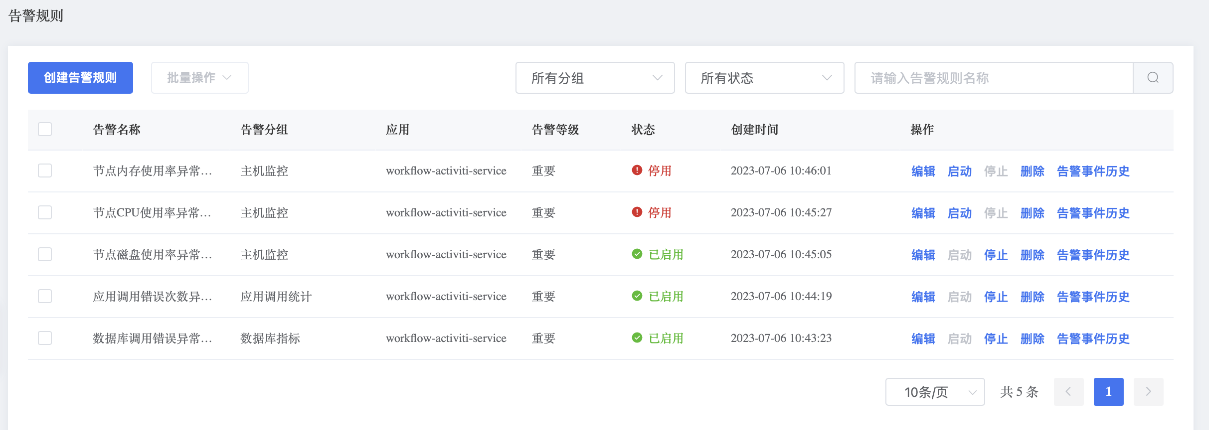Screen dimensions: 1209x430
Task: Go to page 1 in pagination
Action: (1109, 392)
